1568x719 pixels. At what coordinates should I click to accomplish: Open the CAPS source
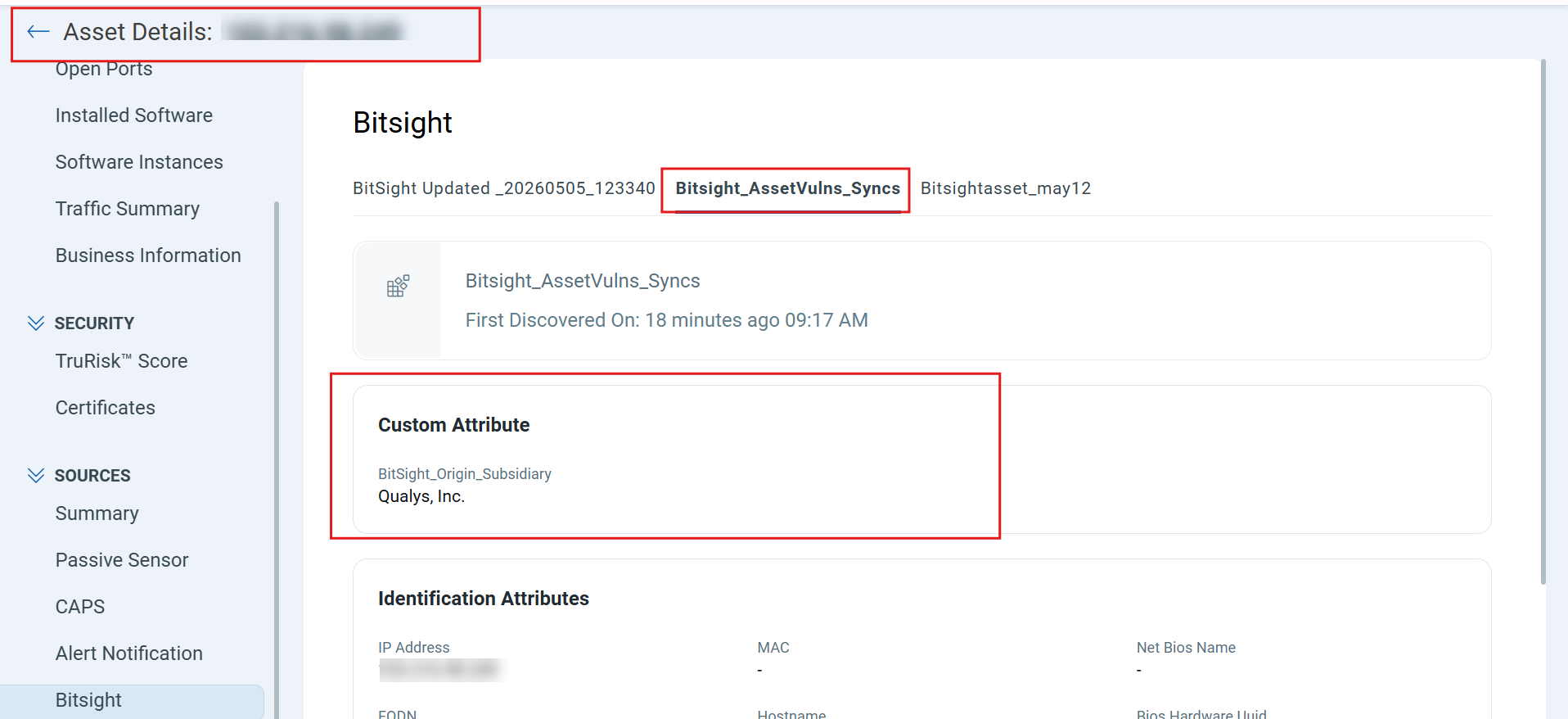(80, 607)
